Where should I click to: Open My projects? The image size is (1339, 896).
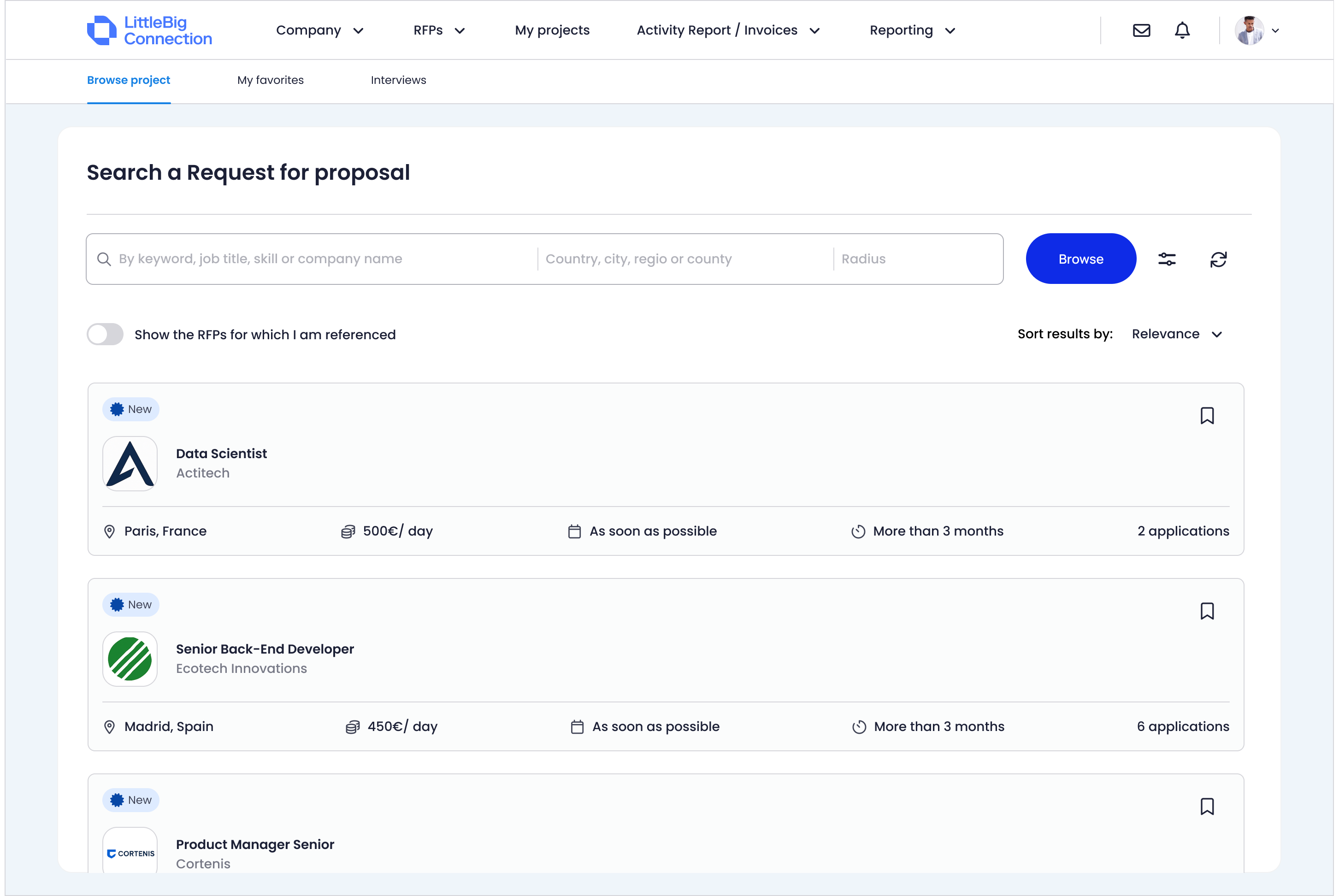[x=552, y=30]
